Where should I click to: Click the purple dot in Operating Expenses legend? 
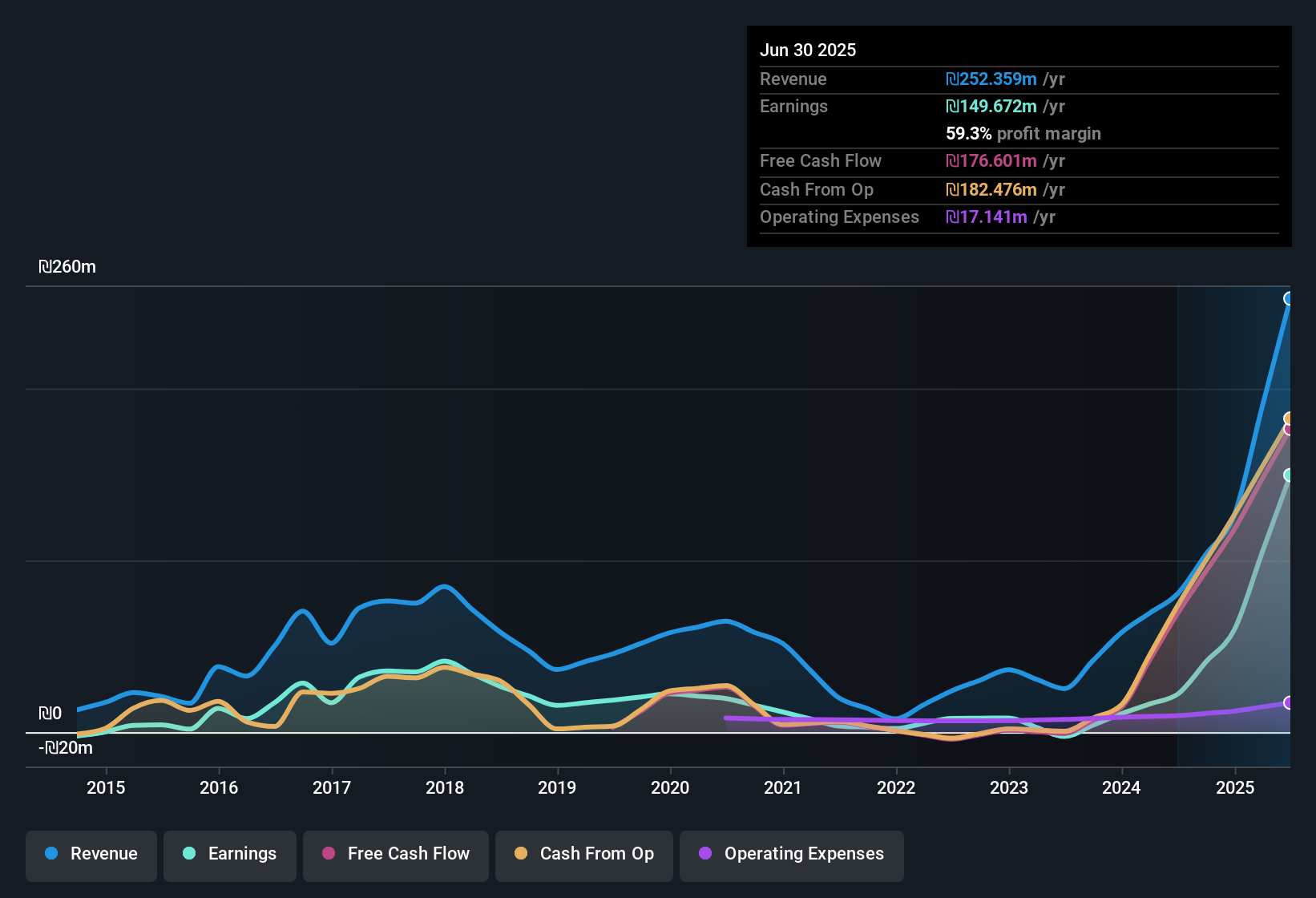(705, 853)
